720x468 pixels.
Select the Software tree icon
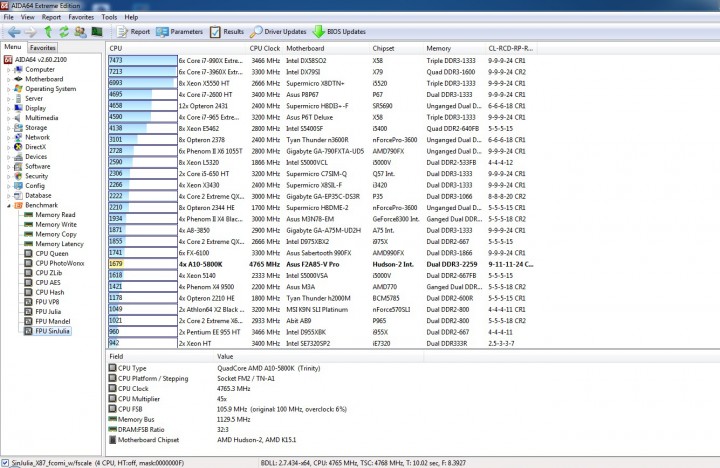18,166
